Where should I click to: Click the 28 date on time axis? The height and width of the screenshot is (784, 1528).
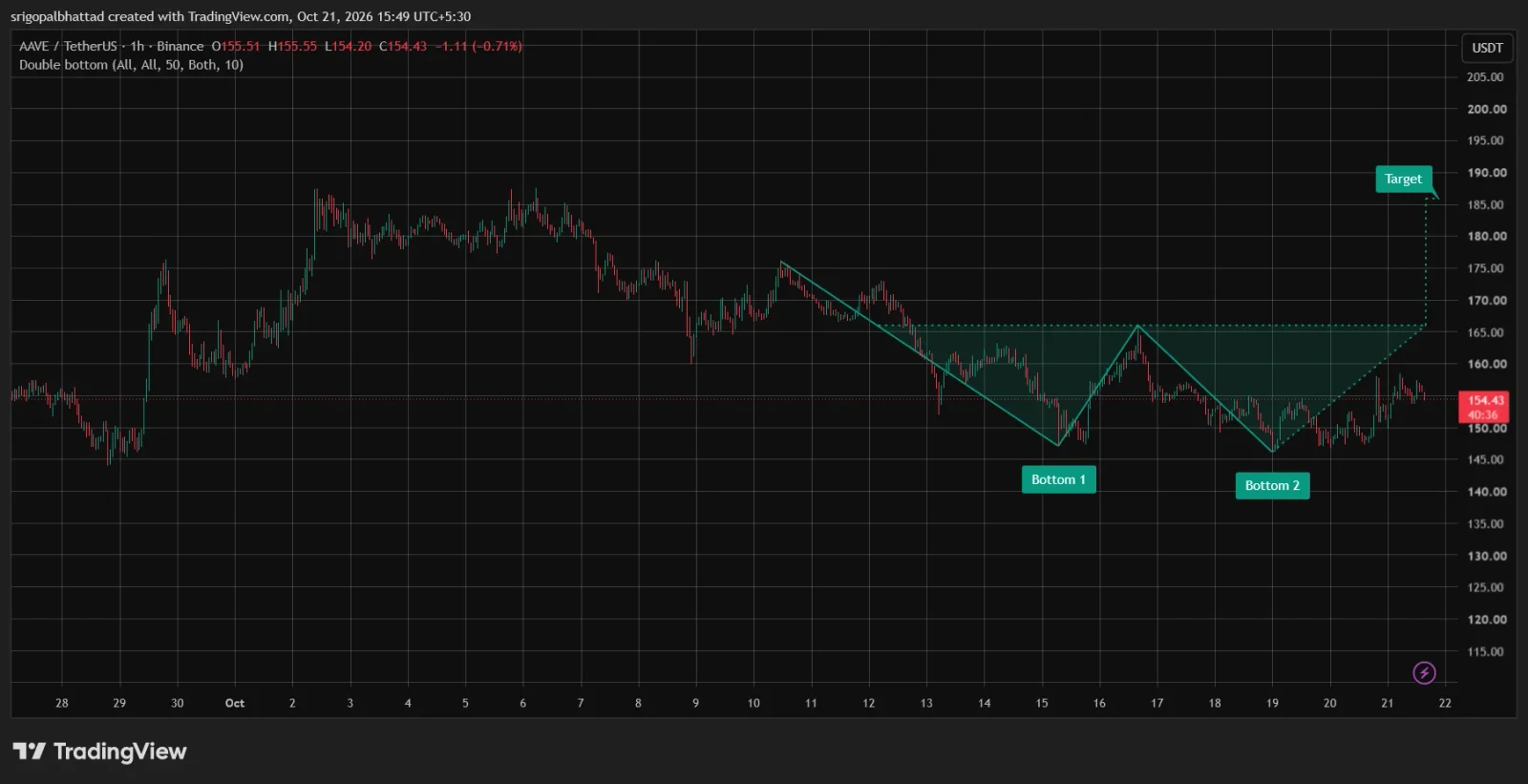[x=62, y=703]
